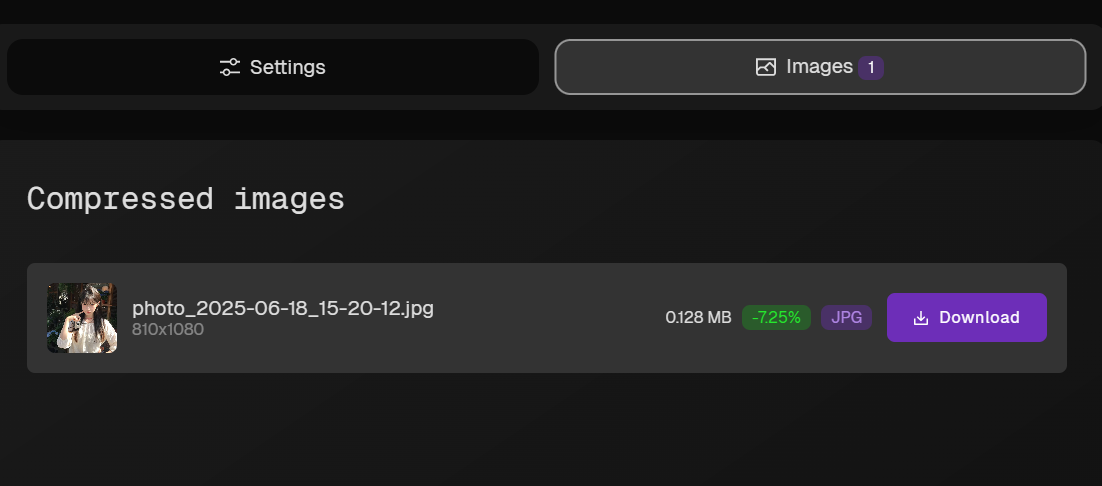Click the Settings label text

(x=287, y=67)
